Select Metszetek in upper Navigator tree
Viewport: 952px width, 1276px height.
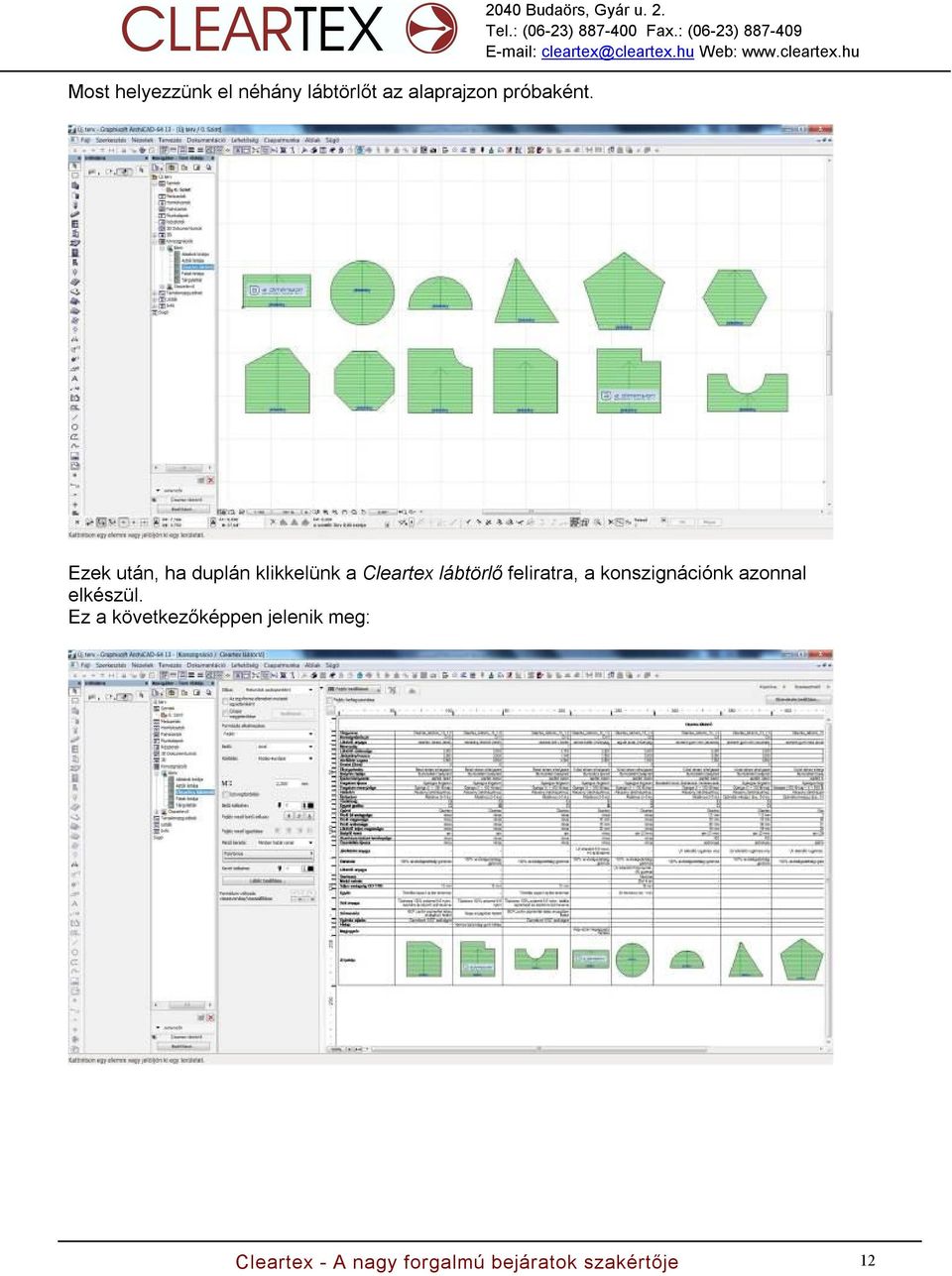pos(175,196)
